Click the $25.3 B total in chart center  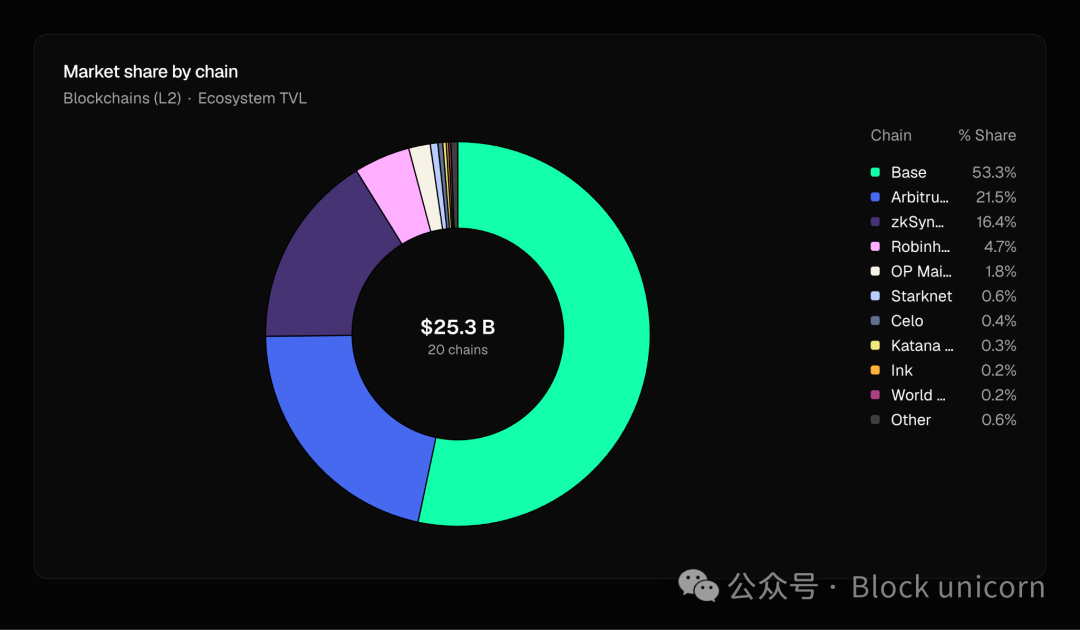click(458, 327)
